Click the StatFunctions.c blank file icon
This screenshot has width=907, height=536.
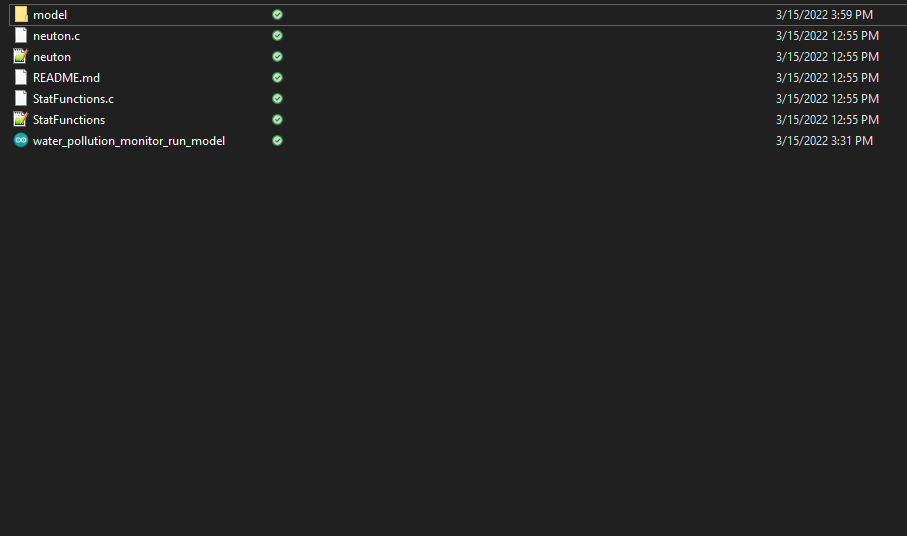click(21, 99)
